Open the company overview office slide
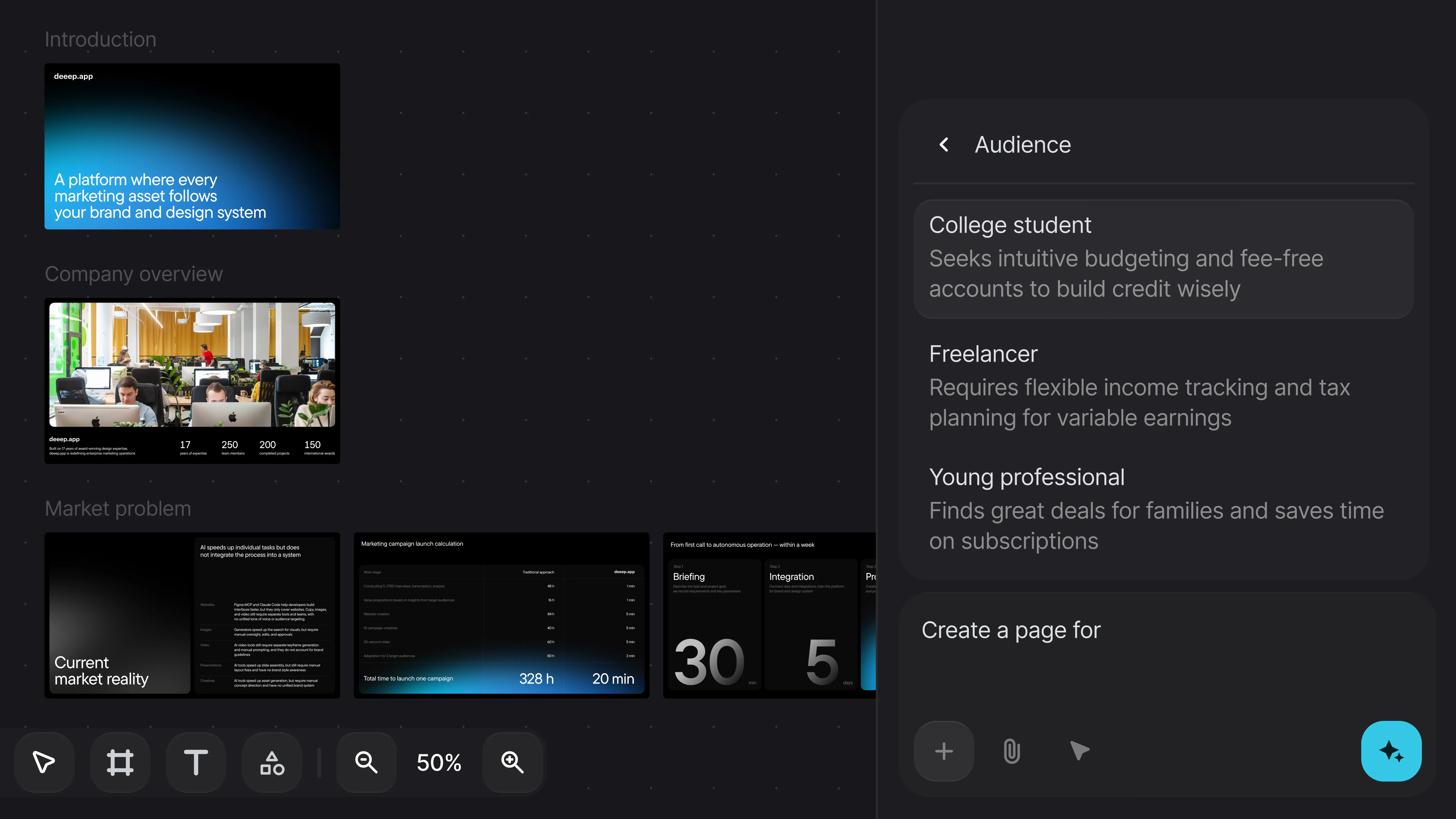Viewport: 1456px width, 819px height. (x=192, y=381)
